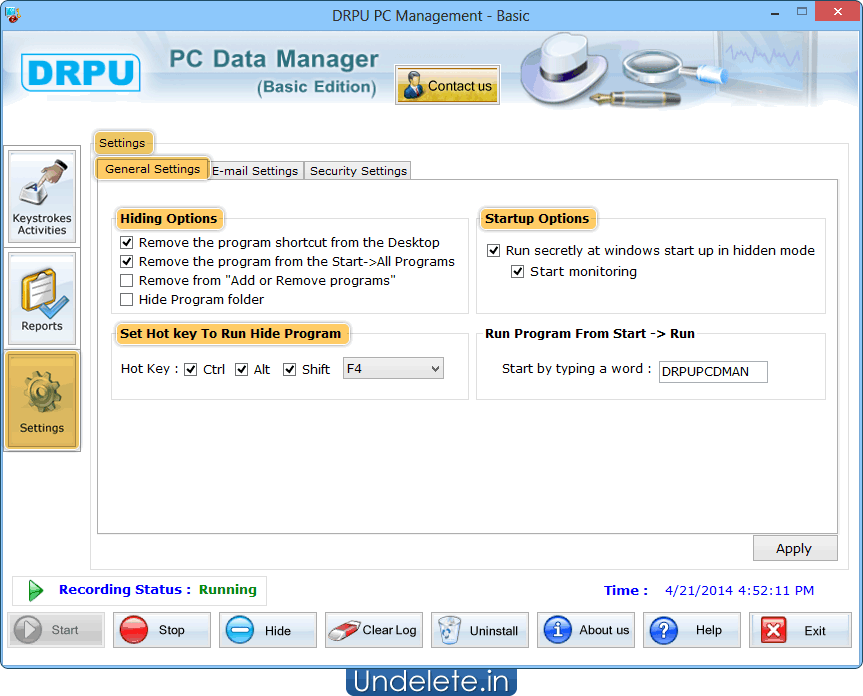This screenshot has width=863, height=696.
Task: Click the app icon in title bar
Action: (12, 14)
